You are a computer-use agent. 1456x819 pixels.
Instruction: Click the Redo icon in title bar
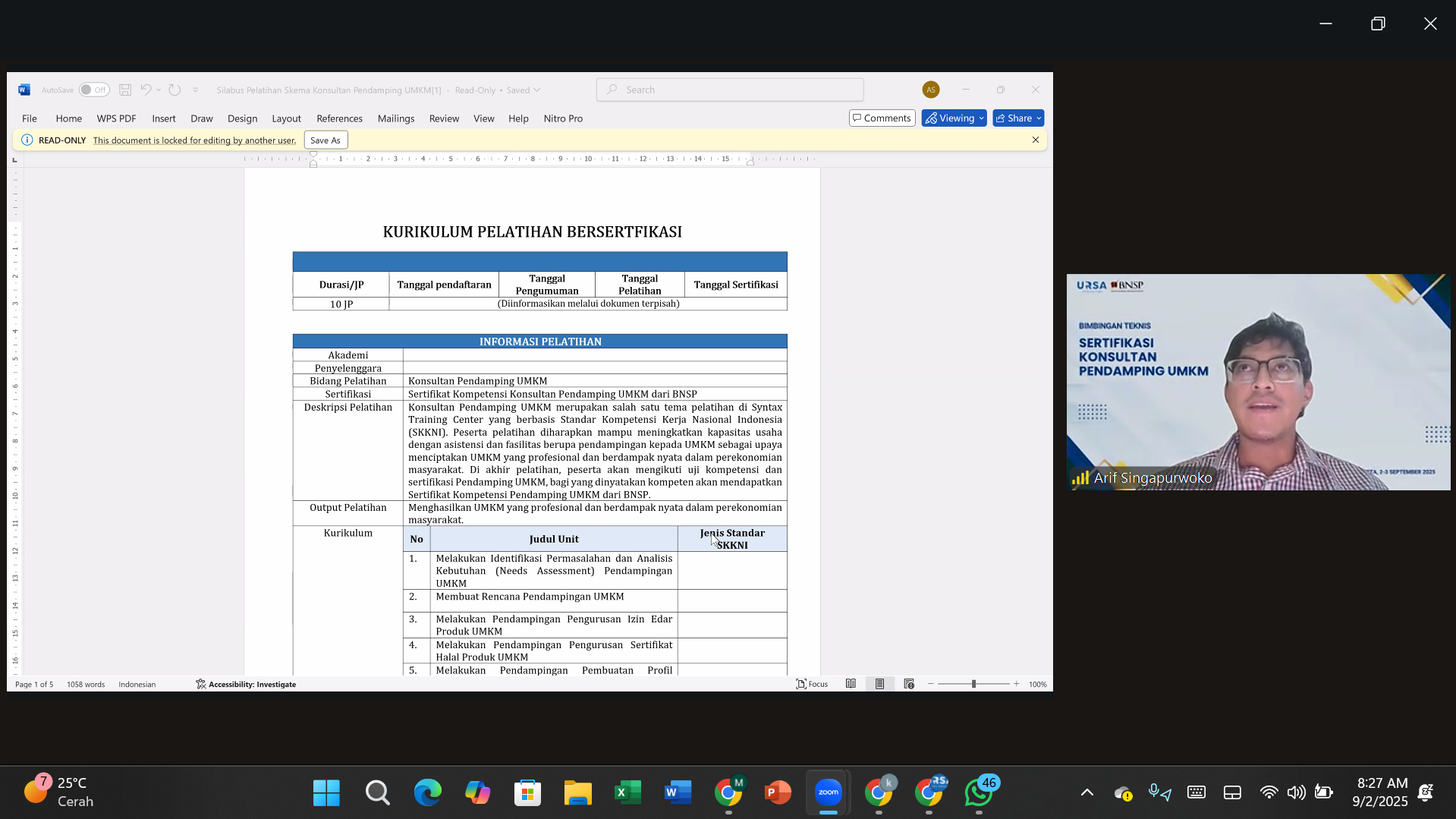pos(175,90)
